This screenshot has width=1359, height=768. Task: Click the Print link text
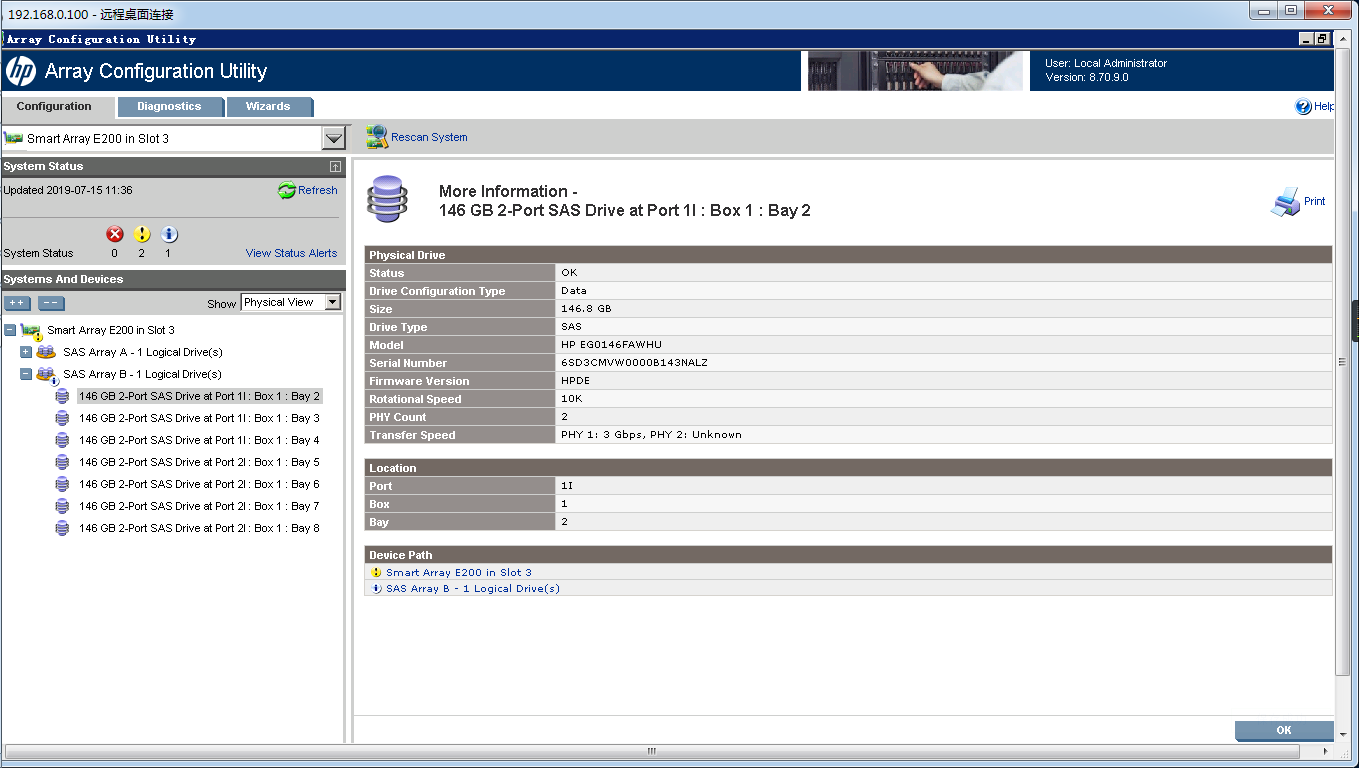tap(1314, 201)
